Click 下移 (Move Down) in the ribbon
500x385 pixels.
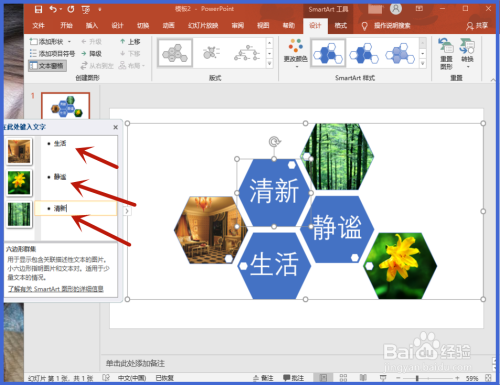coord(130,54)
